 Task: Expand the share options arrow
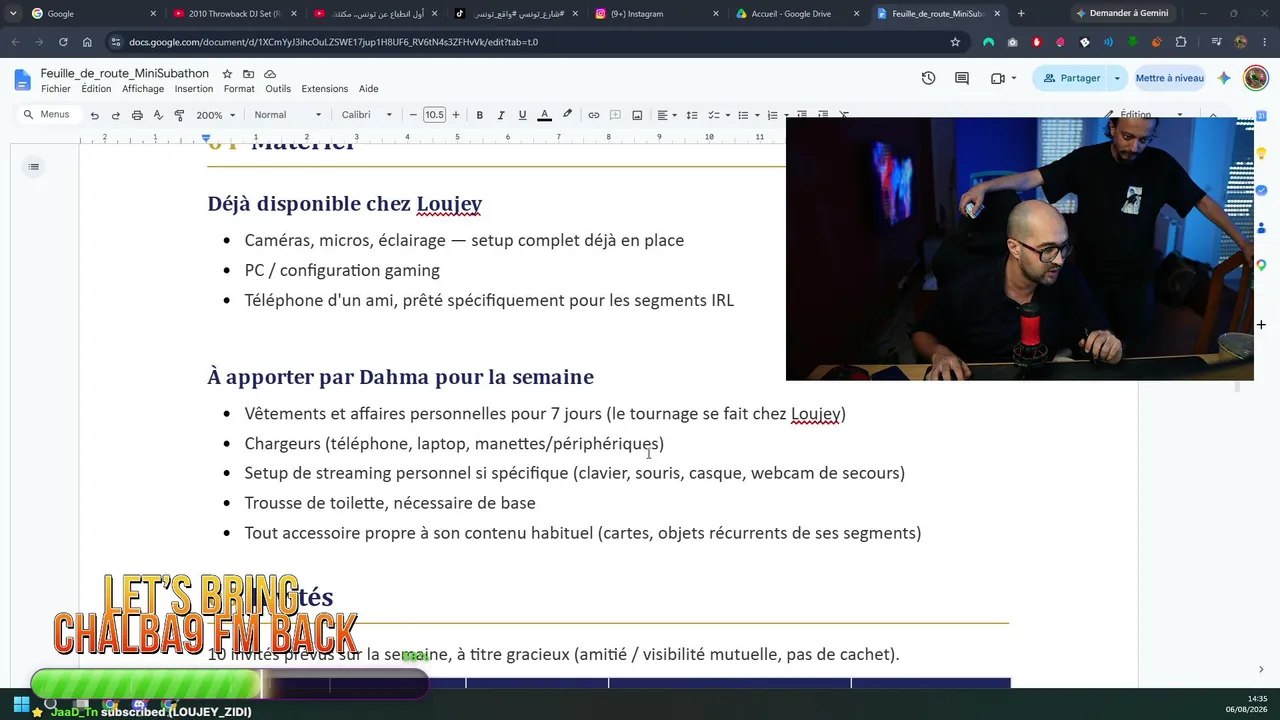(1117, 78)
